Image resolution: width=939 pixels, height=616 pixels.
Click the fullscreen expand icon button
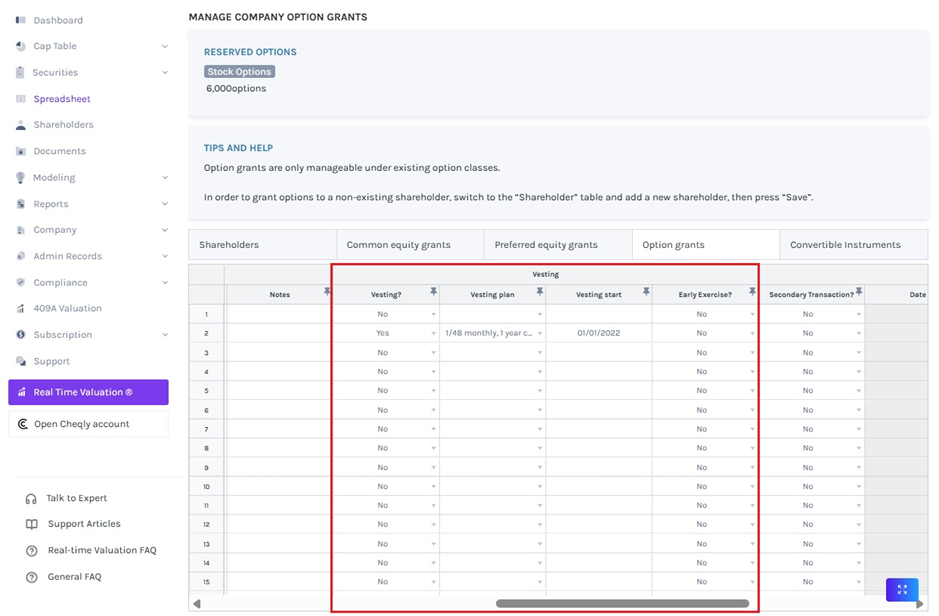pyautogui.click(x=901, y=590)
